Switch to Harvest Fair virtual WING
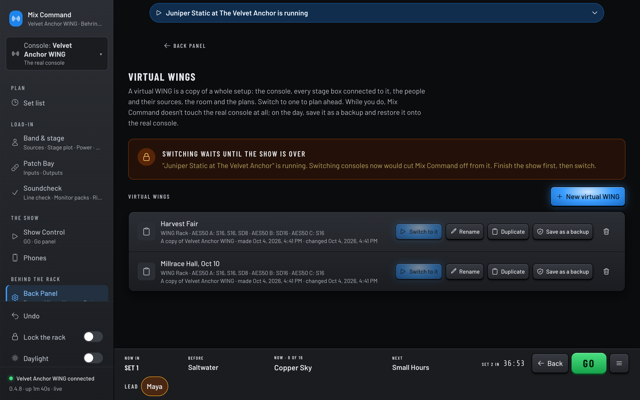Image resolution: width=640 pixels, height=400 pixels. 418,232
